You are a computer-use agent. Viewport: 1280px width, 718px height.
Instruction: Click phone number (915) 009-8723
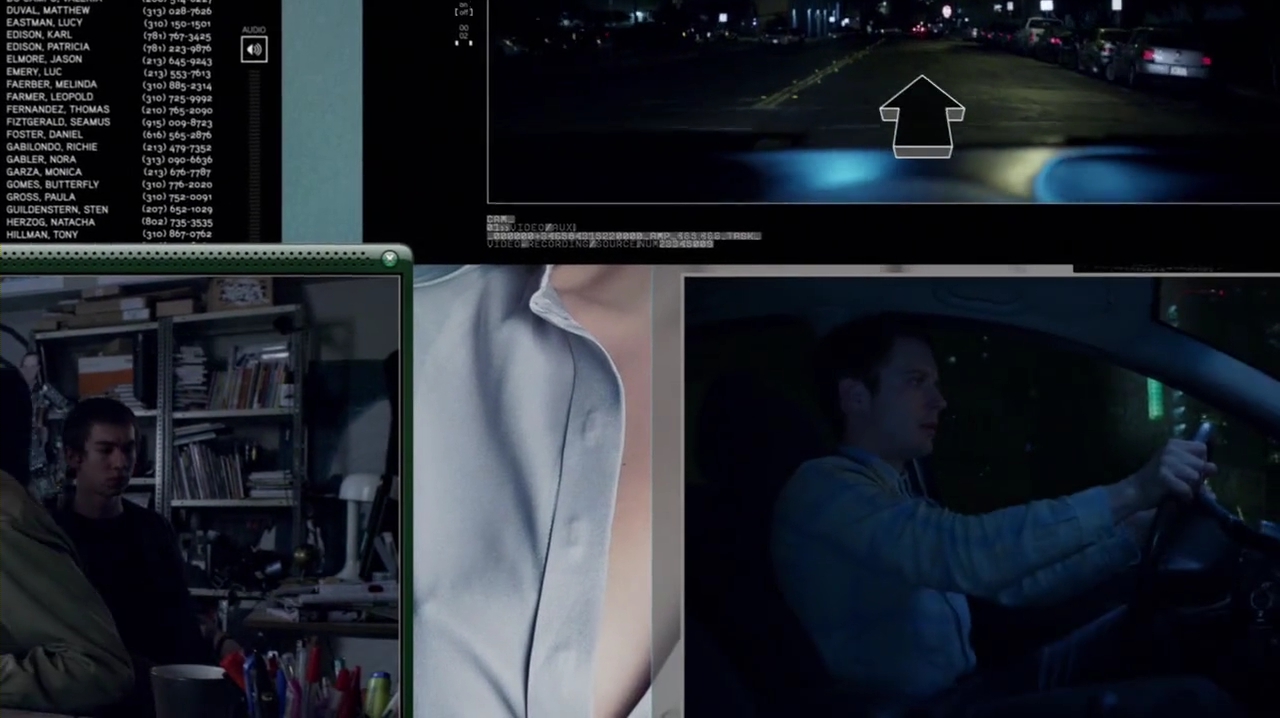(x=177, y=122)
